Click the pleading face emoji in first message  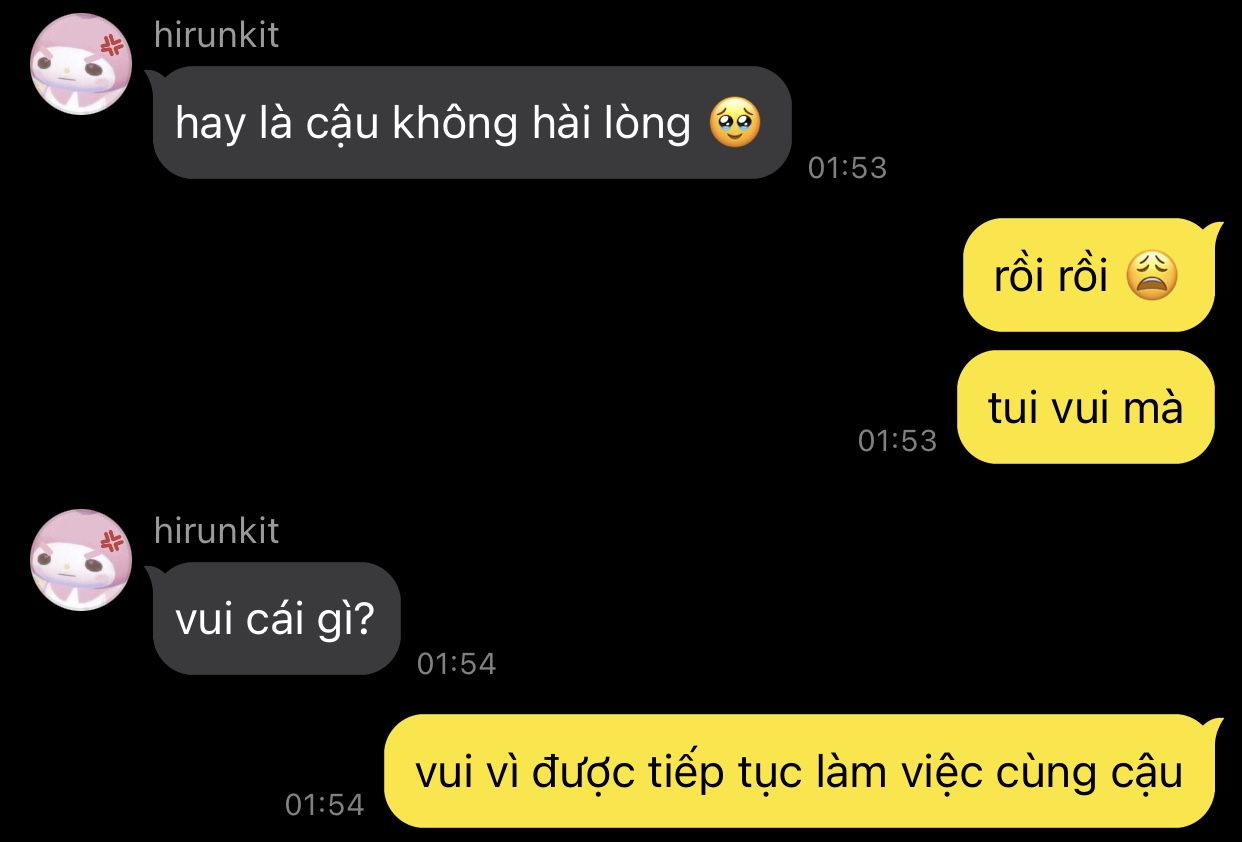(735, 124)
